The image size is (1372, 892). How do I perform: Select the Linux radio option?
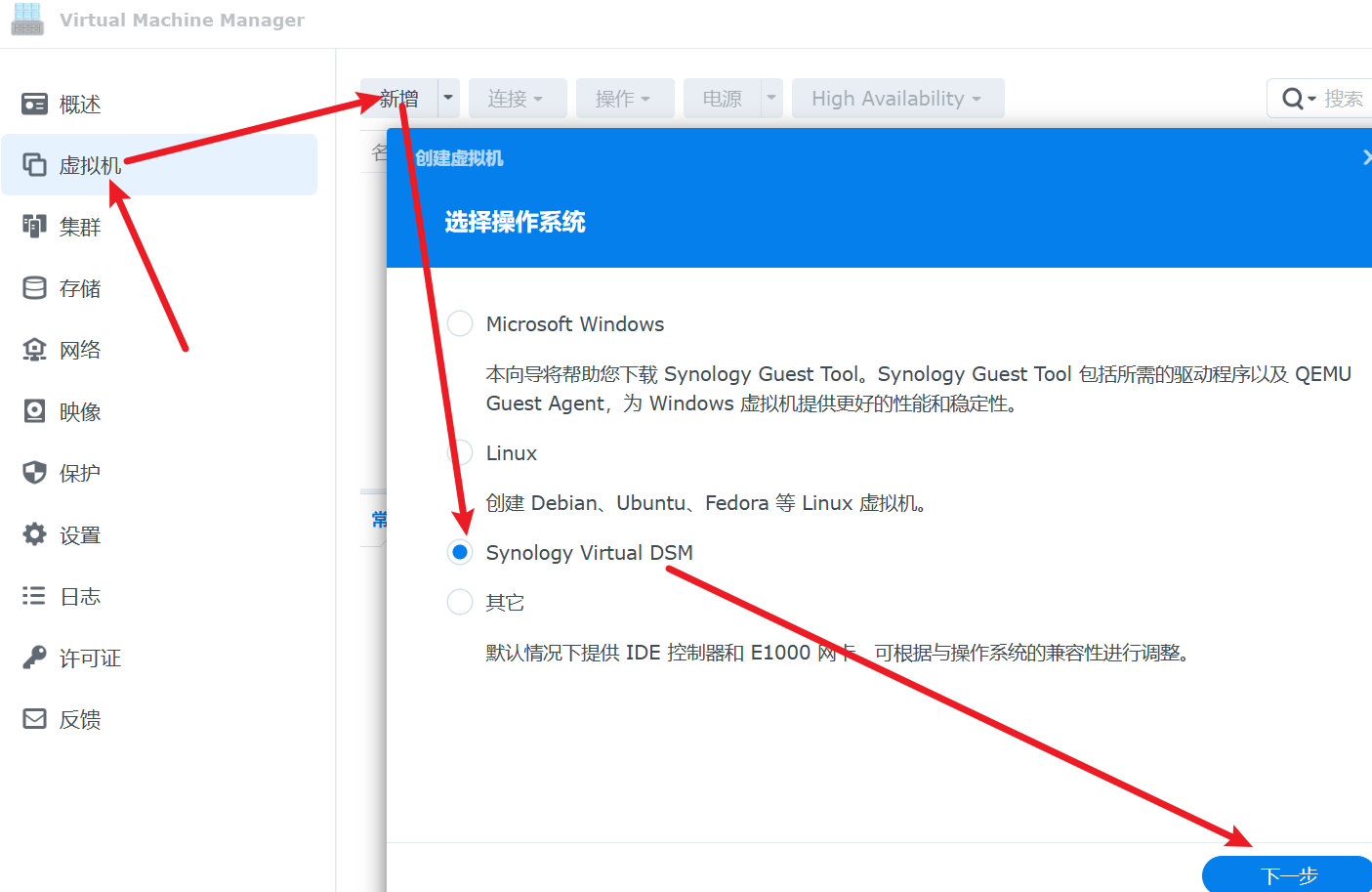(x=460, y=452)
